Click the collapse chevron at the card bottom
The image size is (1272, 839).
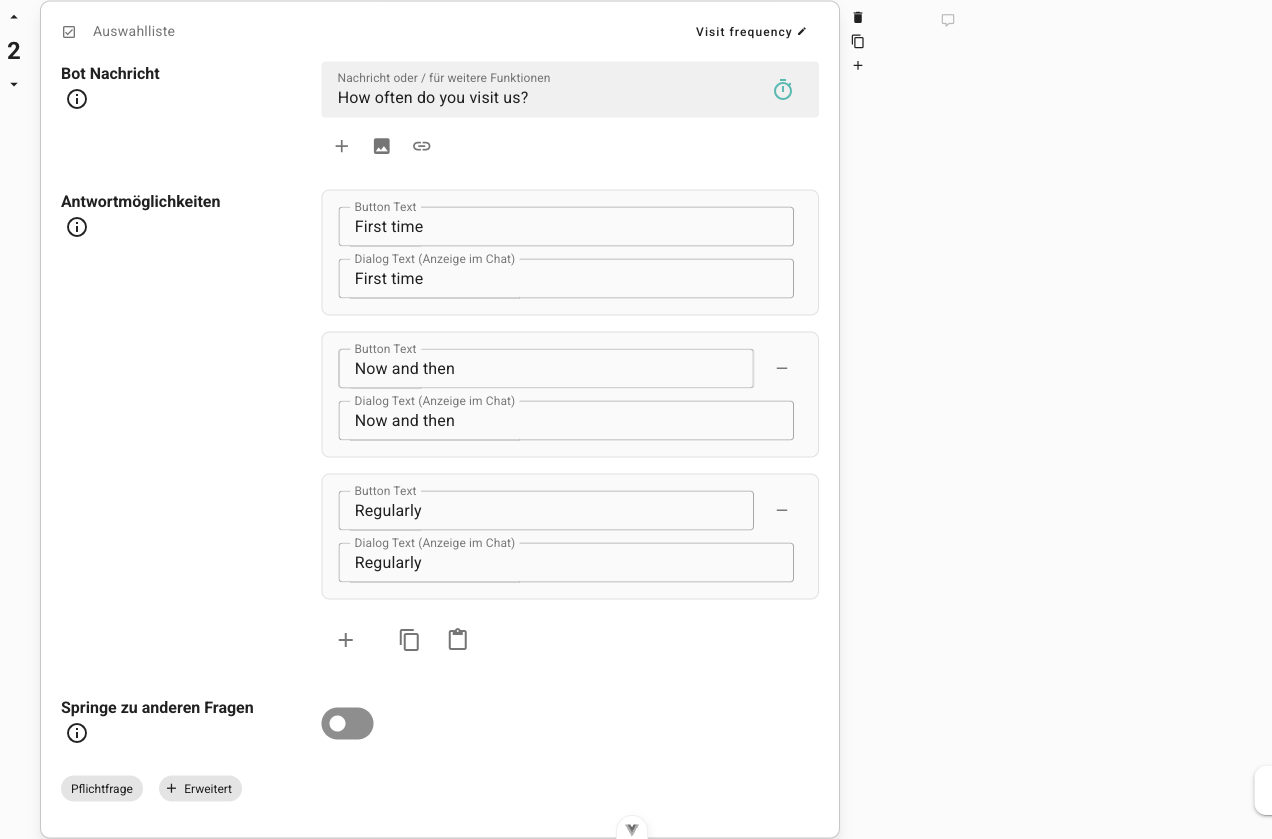[x=632, y=829]
